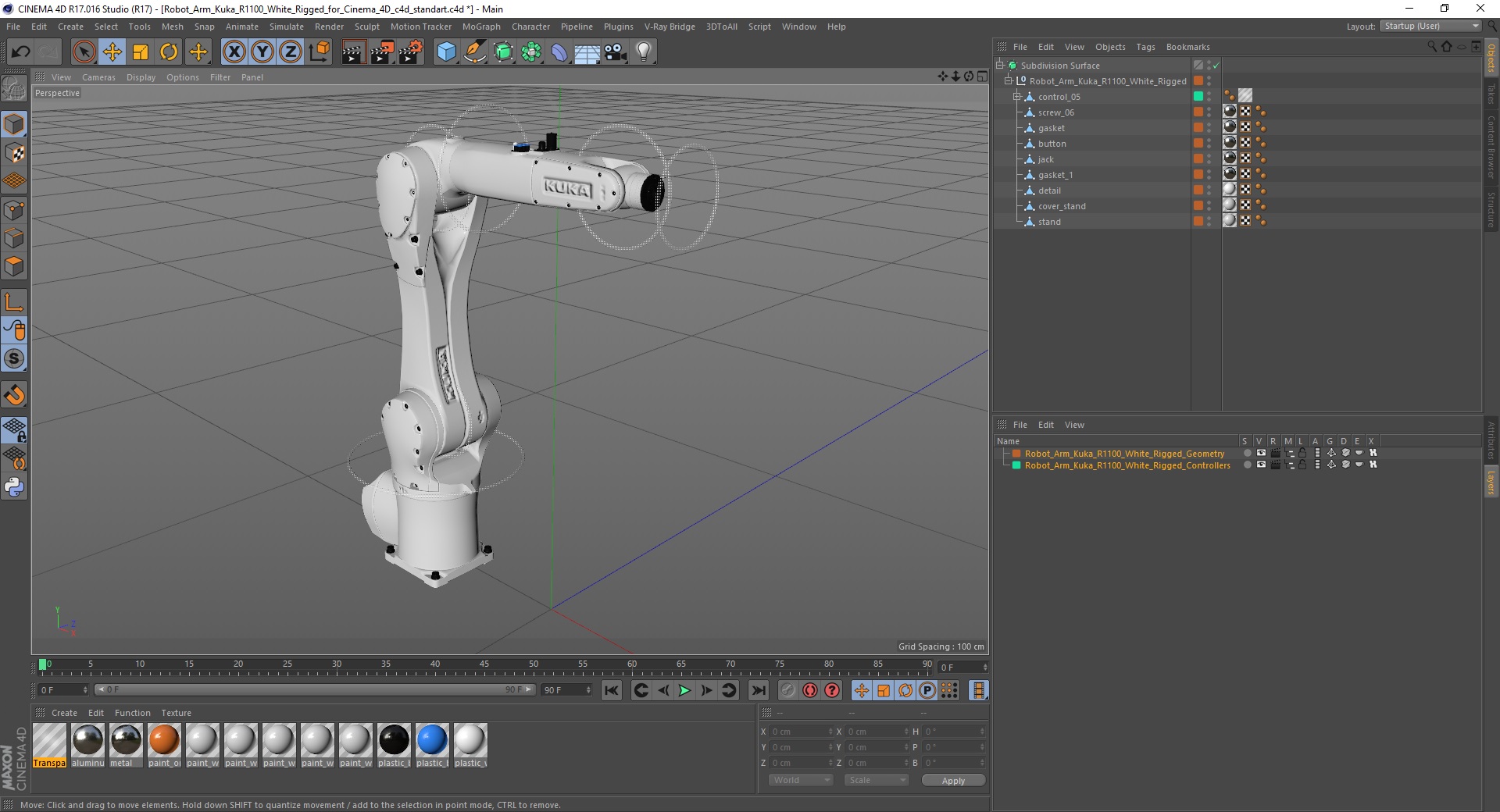1500x812 pixels.
Task: Add a Camera object
Action: (615, 52)
